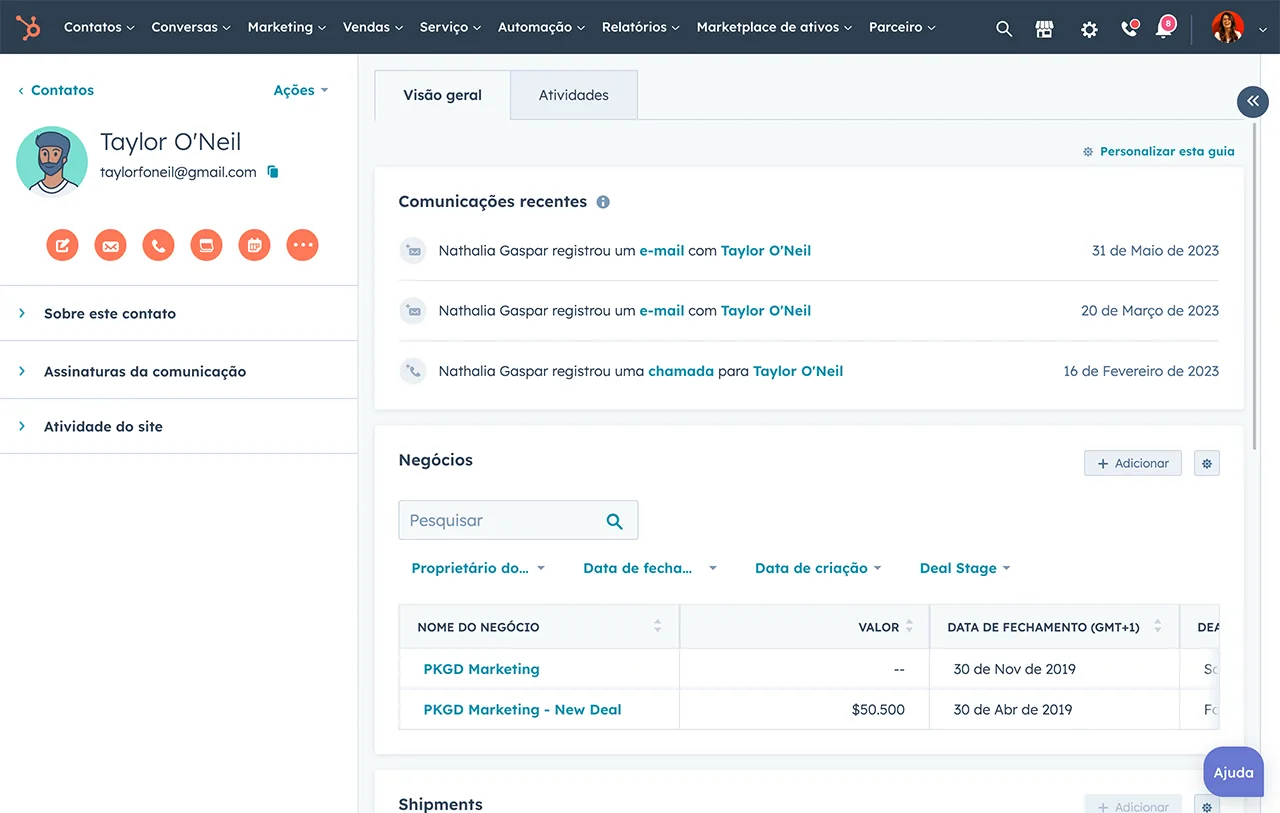Click the orange task creation button
1280x813 pixels.
pos(206,245)
